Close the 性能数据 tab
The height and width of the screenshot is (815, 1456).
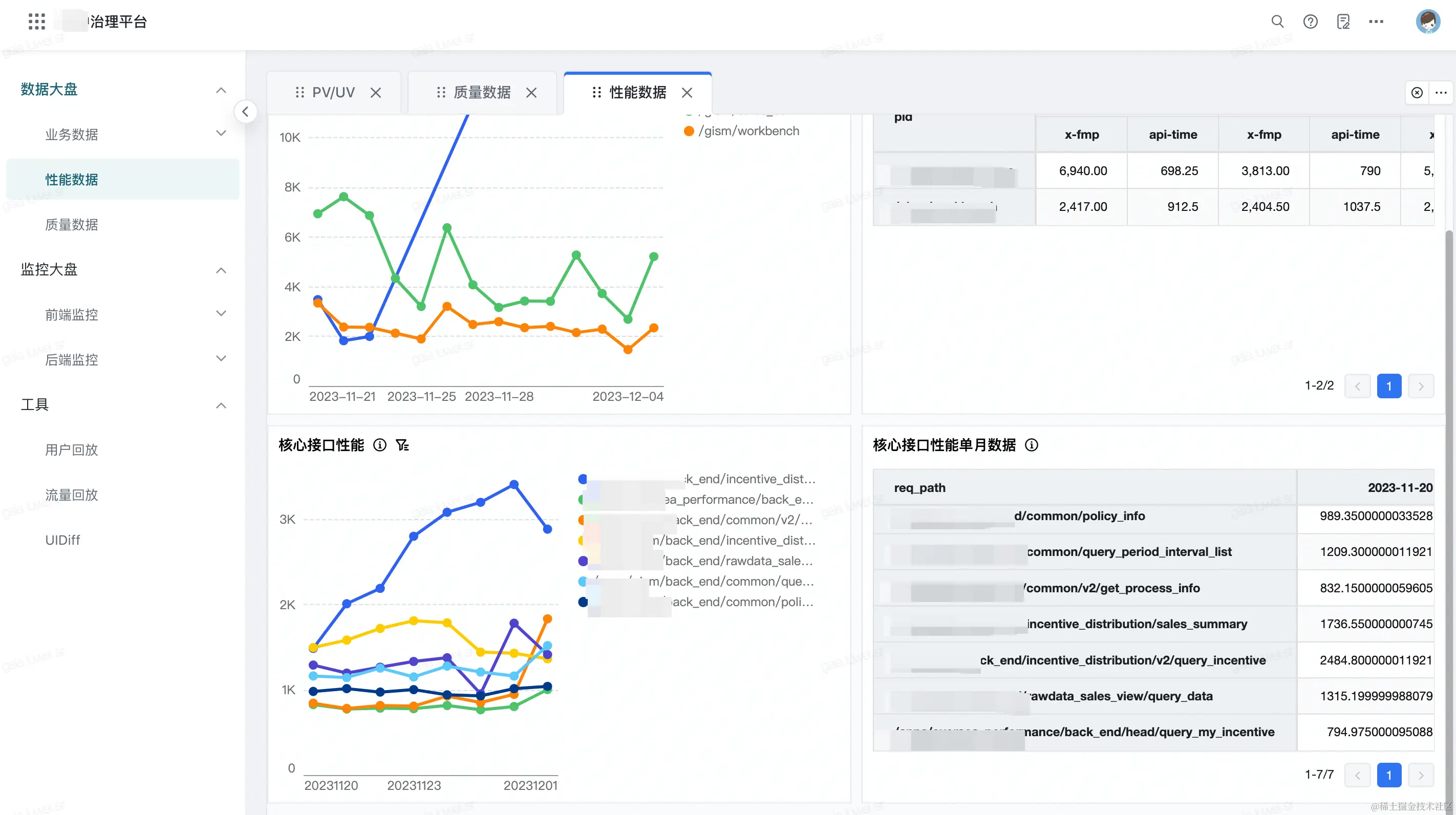687,93
